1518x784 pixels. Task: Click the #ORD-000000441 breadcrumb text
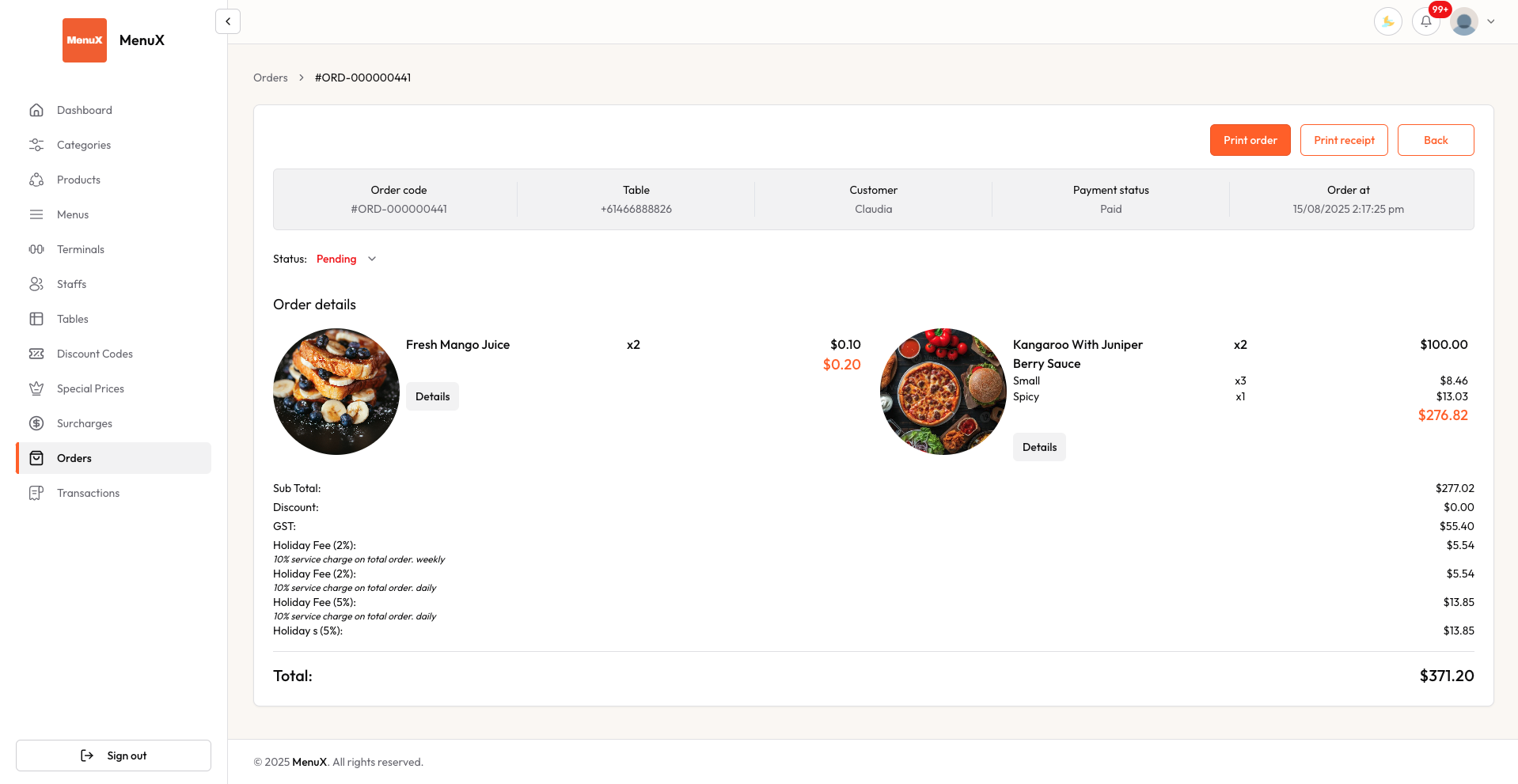click(x=362, y=78)
